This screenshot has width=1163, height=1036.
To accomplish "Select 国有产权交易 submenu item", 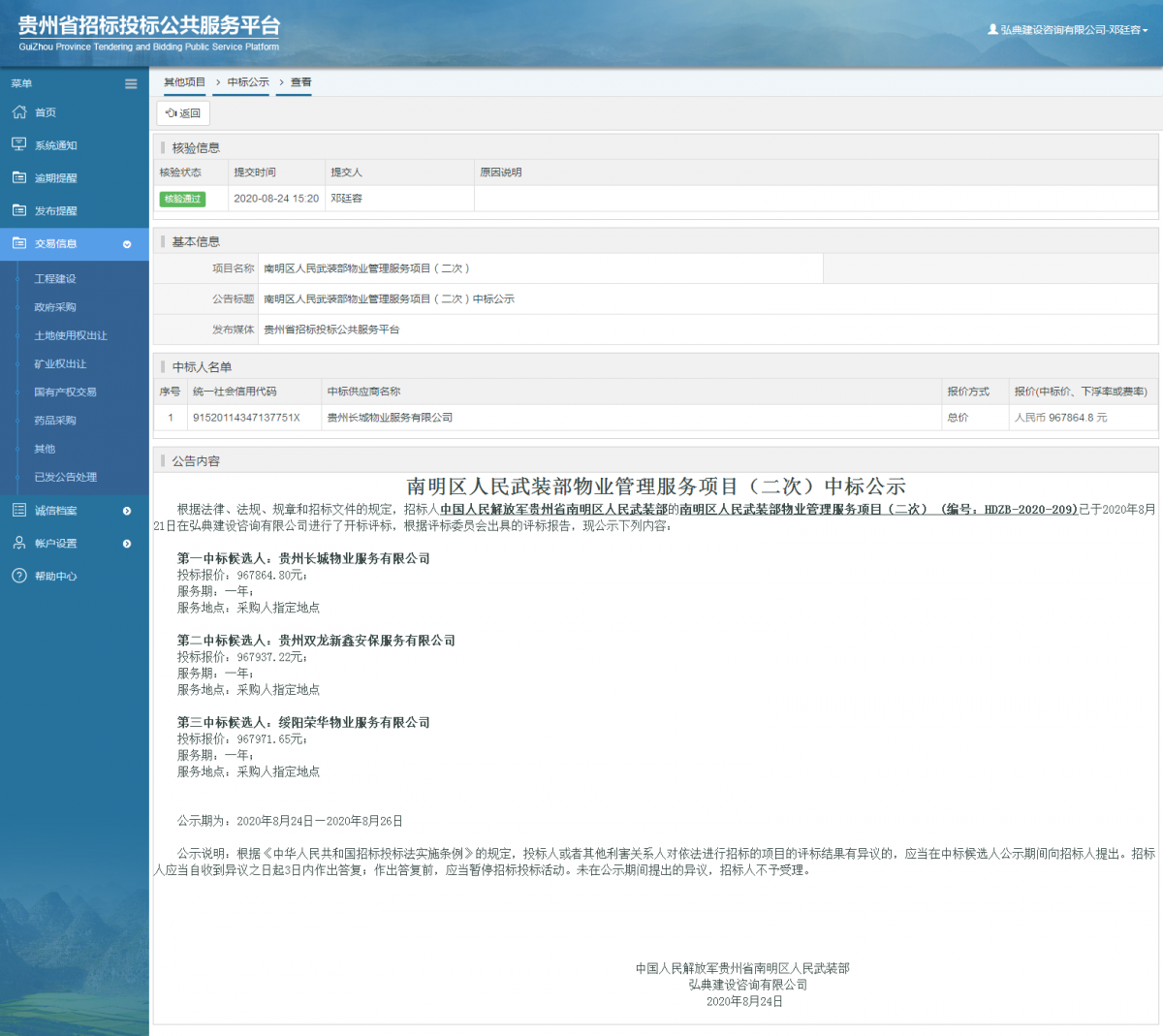I will [x=65, y=392].
